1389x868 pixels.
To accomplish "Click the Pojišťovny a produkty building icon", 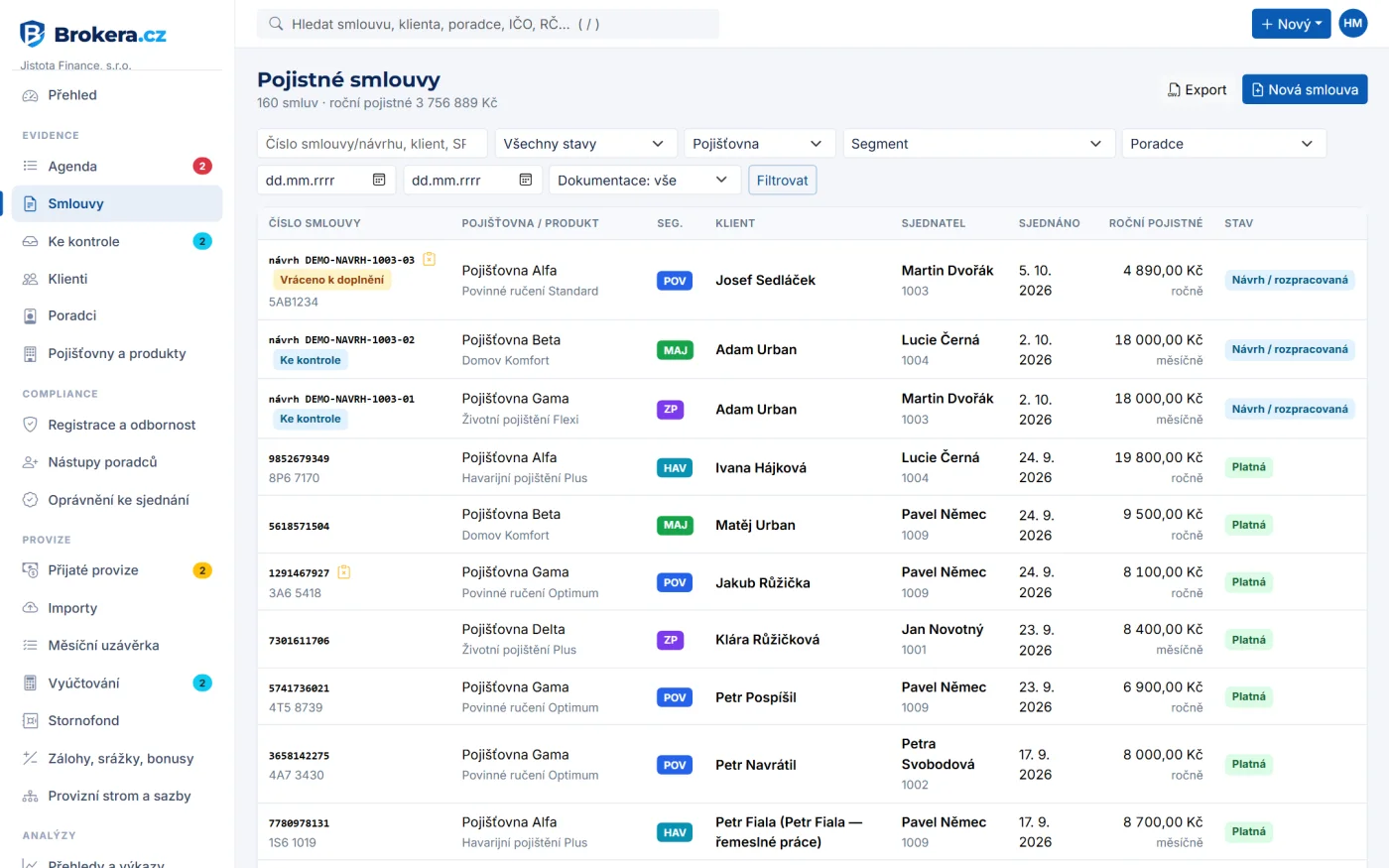I will [30, 353].
